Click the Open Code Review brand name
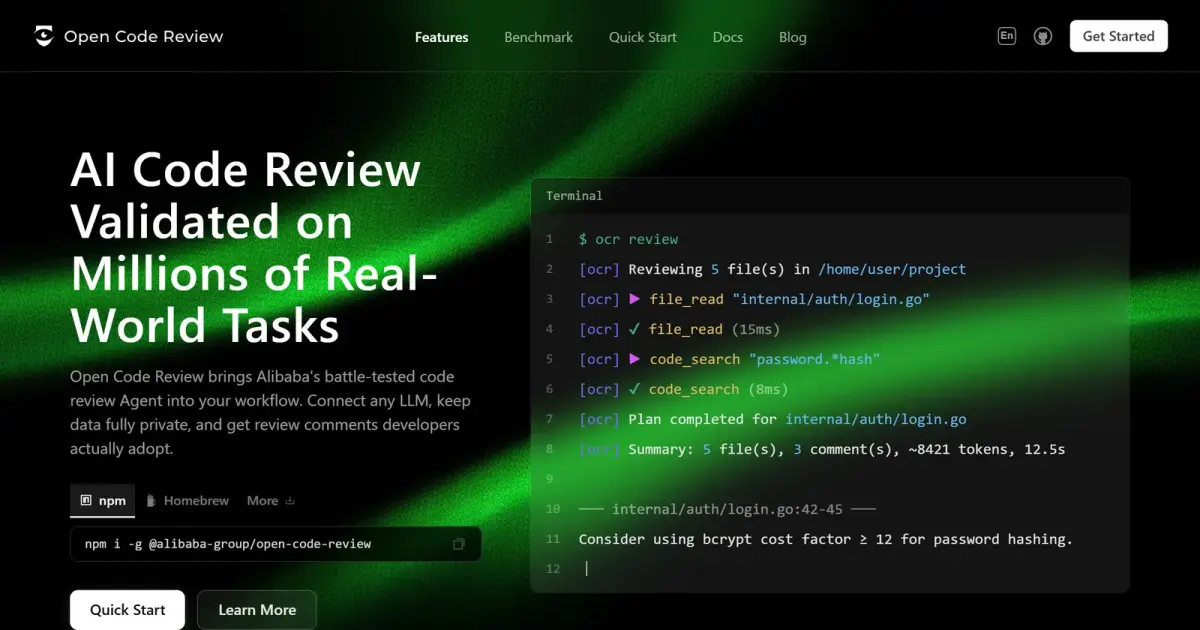Viewport: 1200px width, 630px height. pos(144,37)
